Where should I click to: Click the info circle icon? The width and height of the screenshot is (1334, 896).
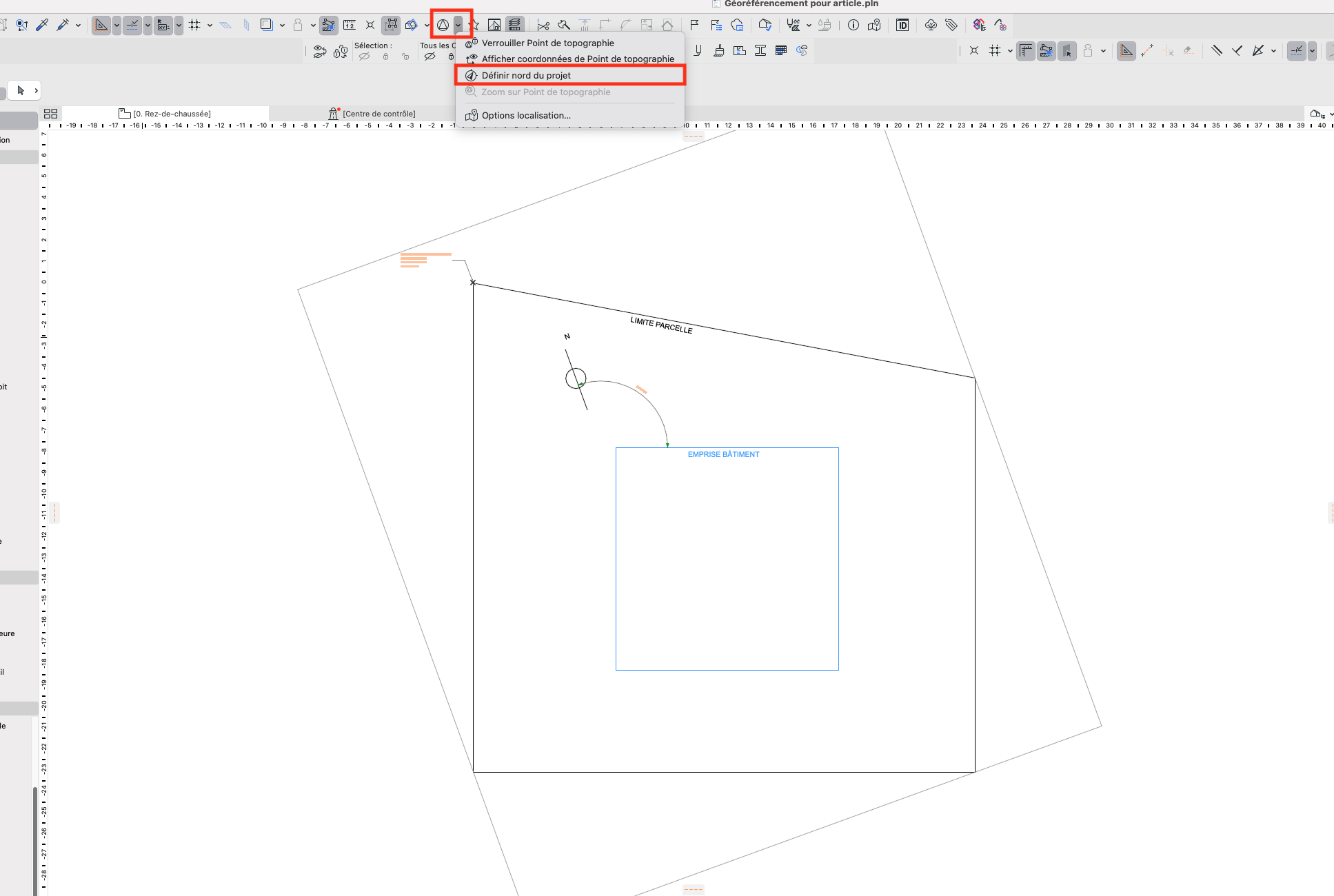[x=853, y=25]
